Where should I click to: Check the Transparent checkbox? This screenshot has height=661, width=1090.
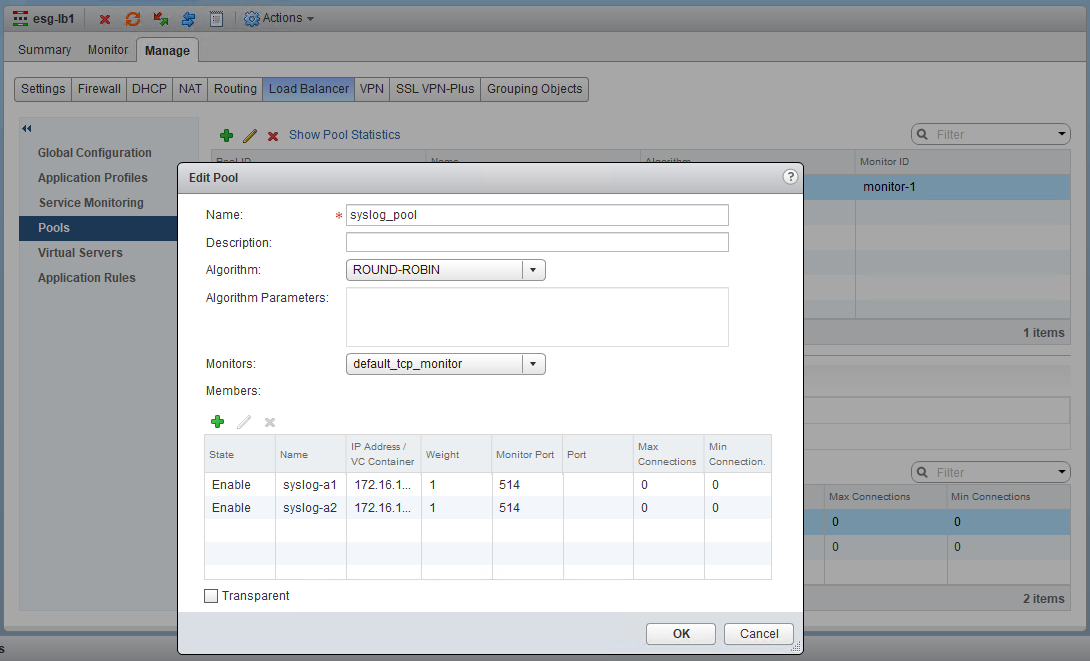211,595
